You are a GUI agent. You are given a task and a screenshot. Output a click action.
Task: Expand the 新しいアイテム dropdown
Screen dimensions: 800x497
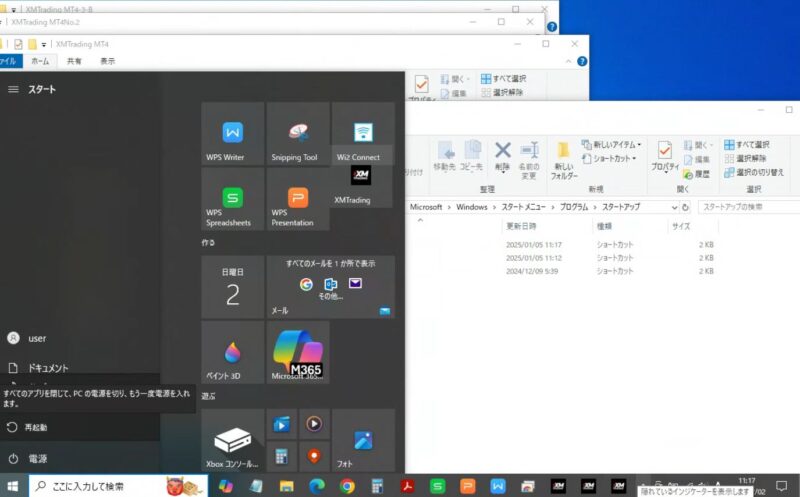pos(611,145)
